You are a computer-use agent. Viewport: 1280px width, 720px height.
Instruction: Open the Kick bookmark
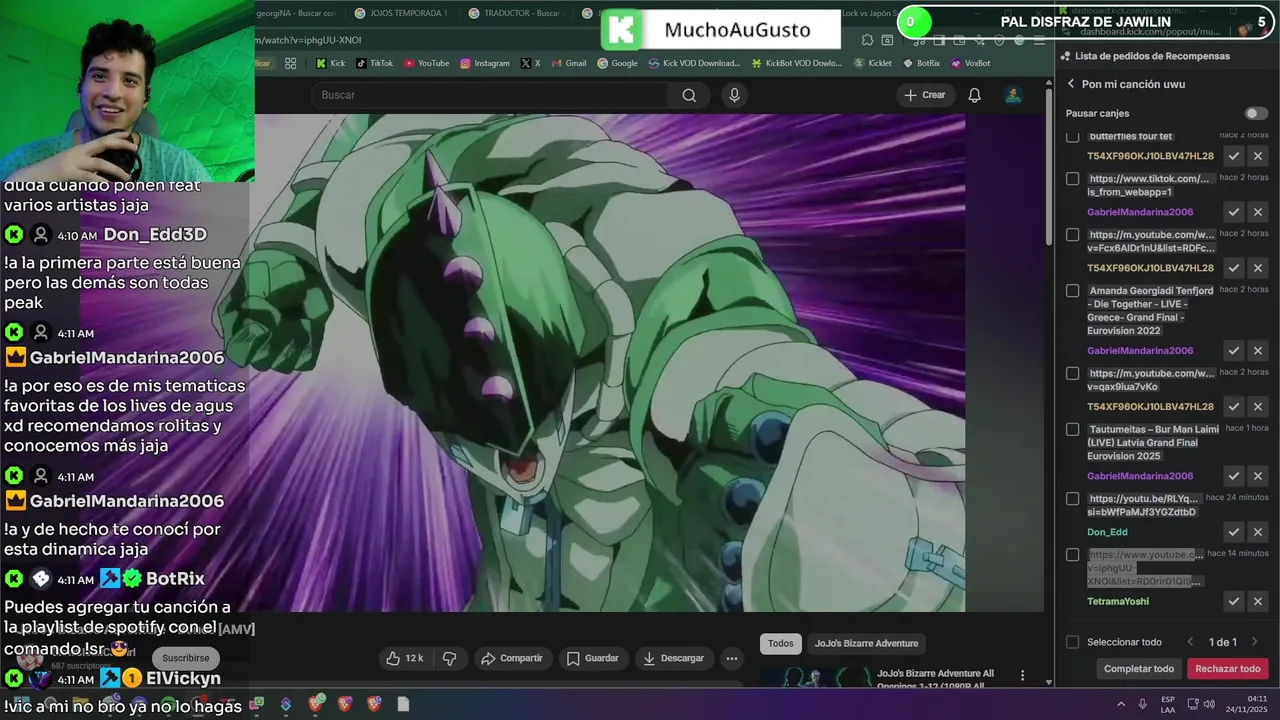[330, 63]
